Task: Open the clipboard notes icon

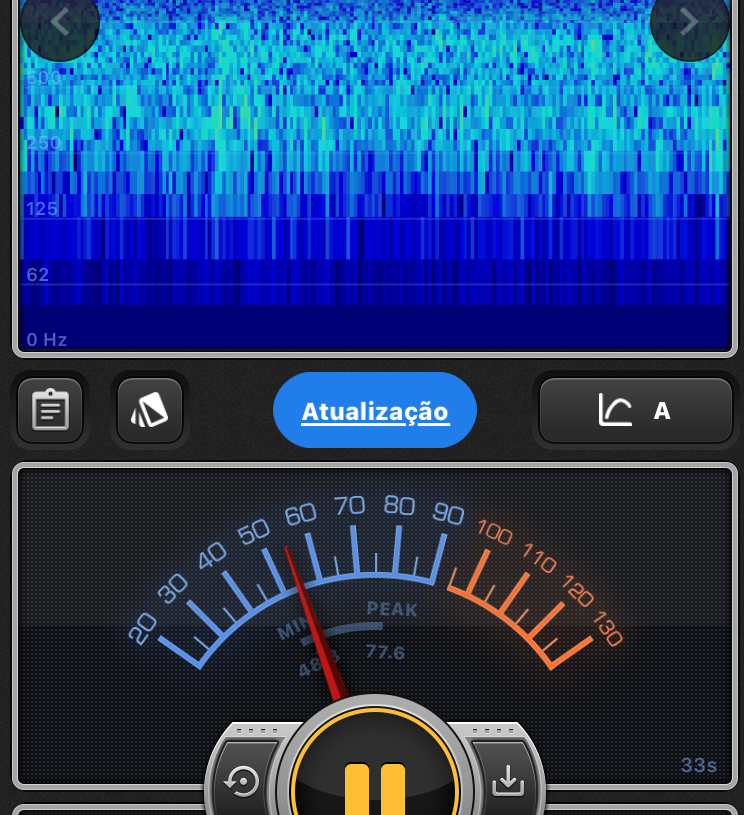Action: point(50,410)
